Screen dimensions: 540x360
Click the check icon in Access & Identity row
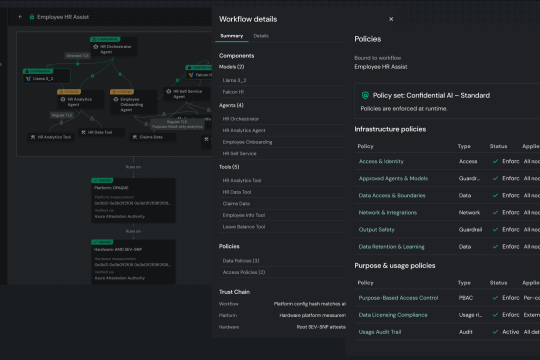point(495,161)
